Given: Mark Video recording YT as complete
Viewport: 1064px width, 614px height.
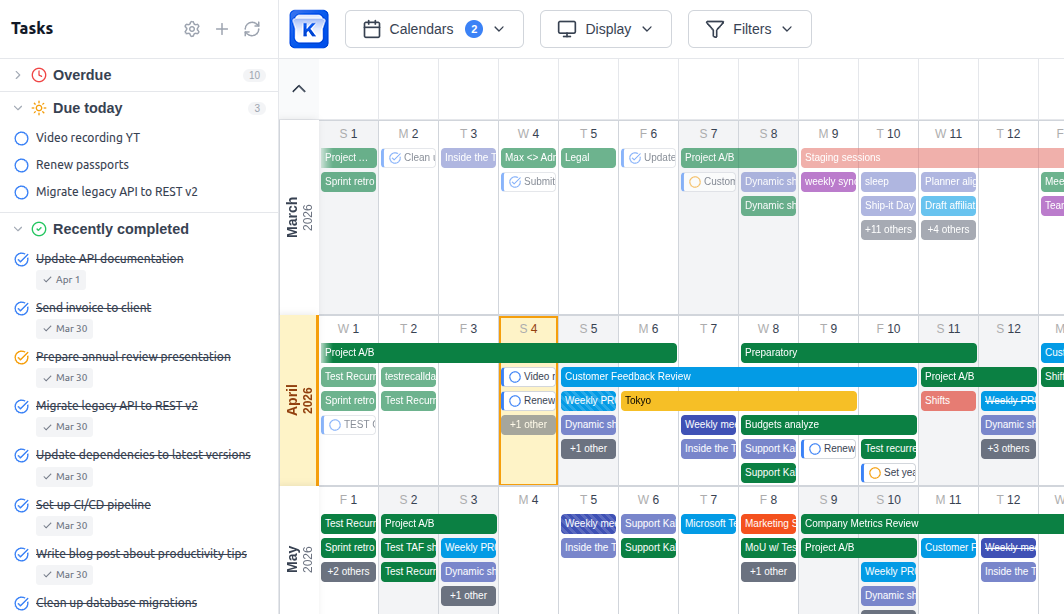Looking at the screenshot, I should (x=22, y=138).
